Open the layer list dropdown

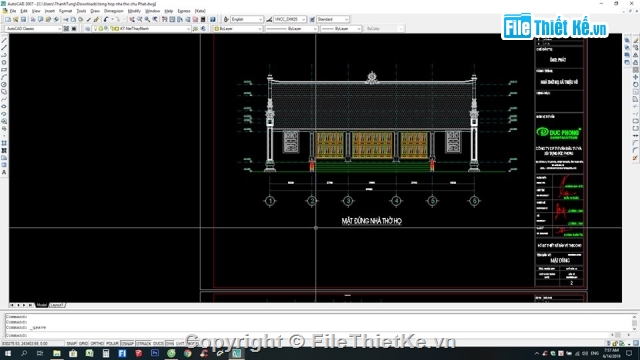click(142, 29)
